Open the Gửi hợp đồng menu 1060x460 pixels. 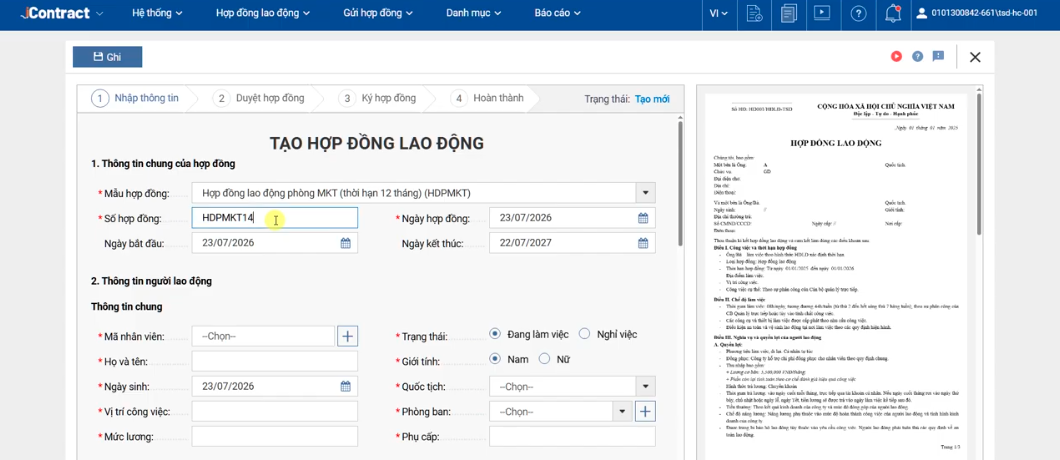377,13
